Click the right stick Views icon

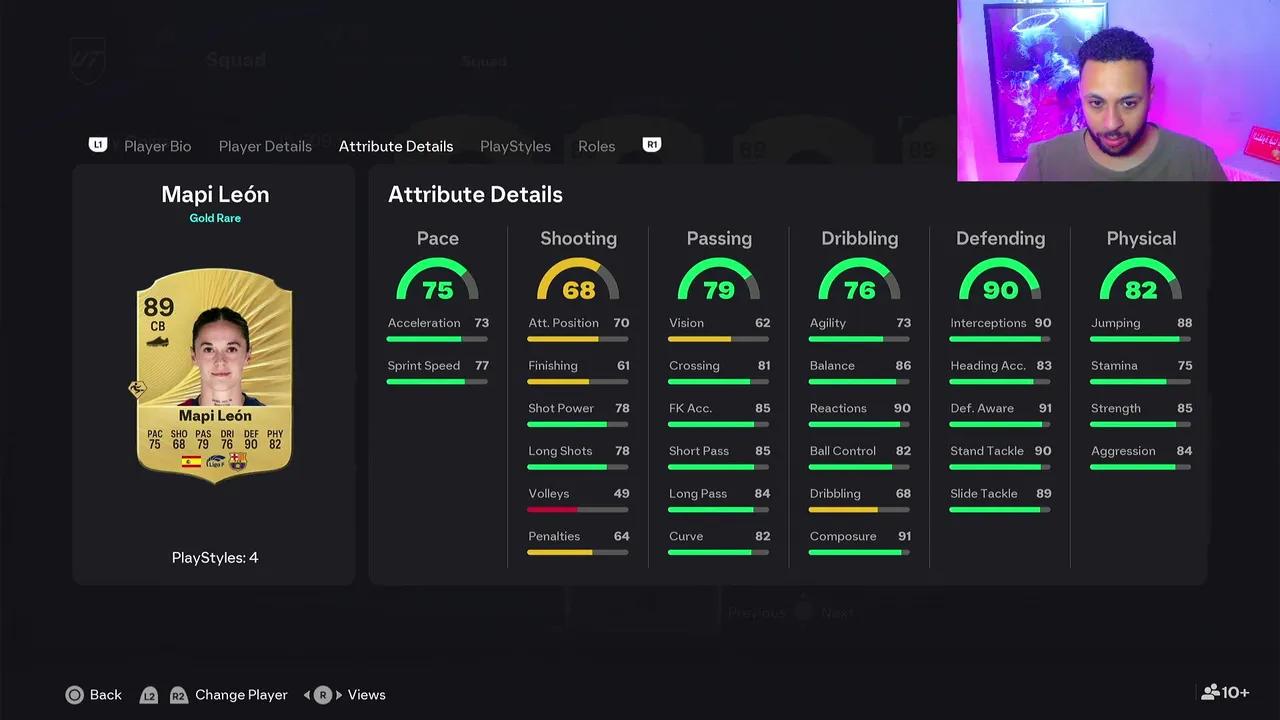point(323,695)
